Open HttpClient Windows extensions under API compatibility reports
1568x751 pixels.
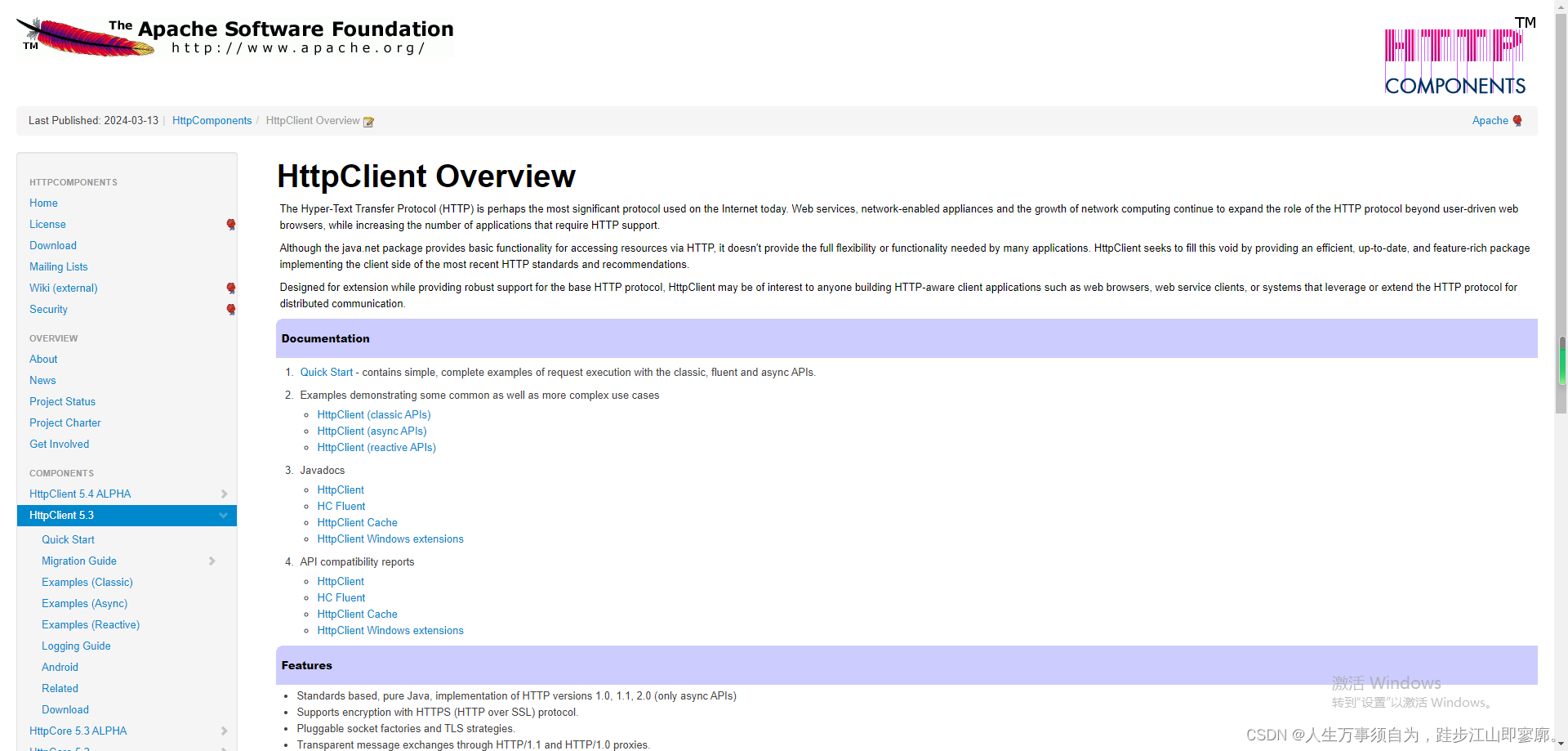pos(390,631)
